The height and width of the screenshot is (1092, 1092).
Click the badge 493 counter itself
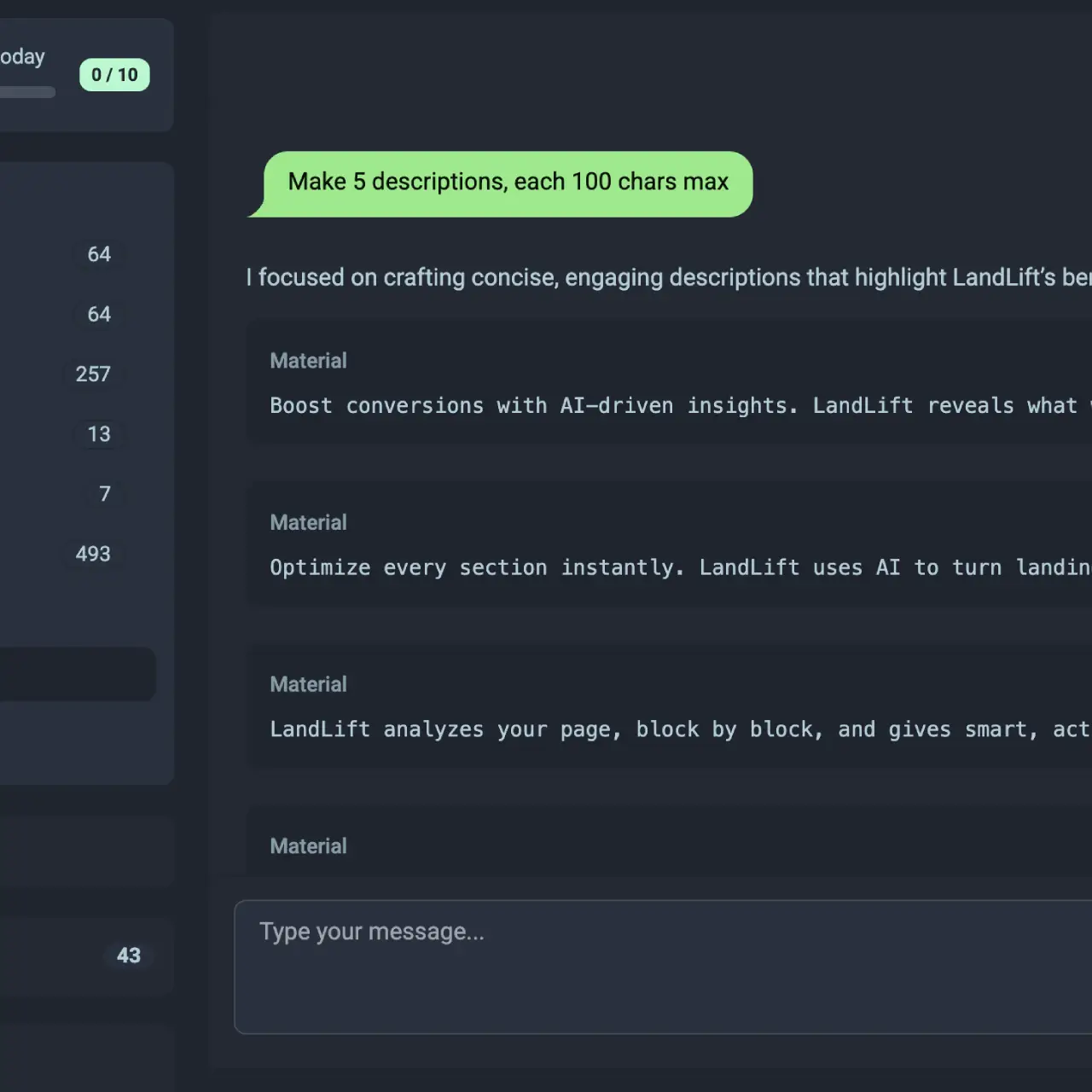pyautogui.click(x=92, y=554)
